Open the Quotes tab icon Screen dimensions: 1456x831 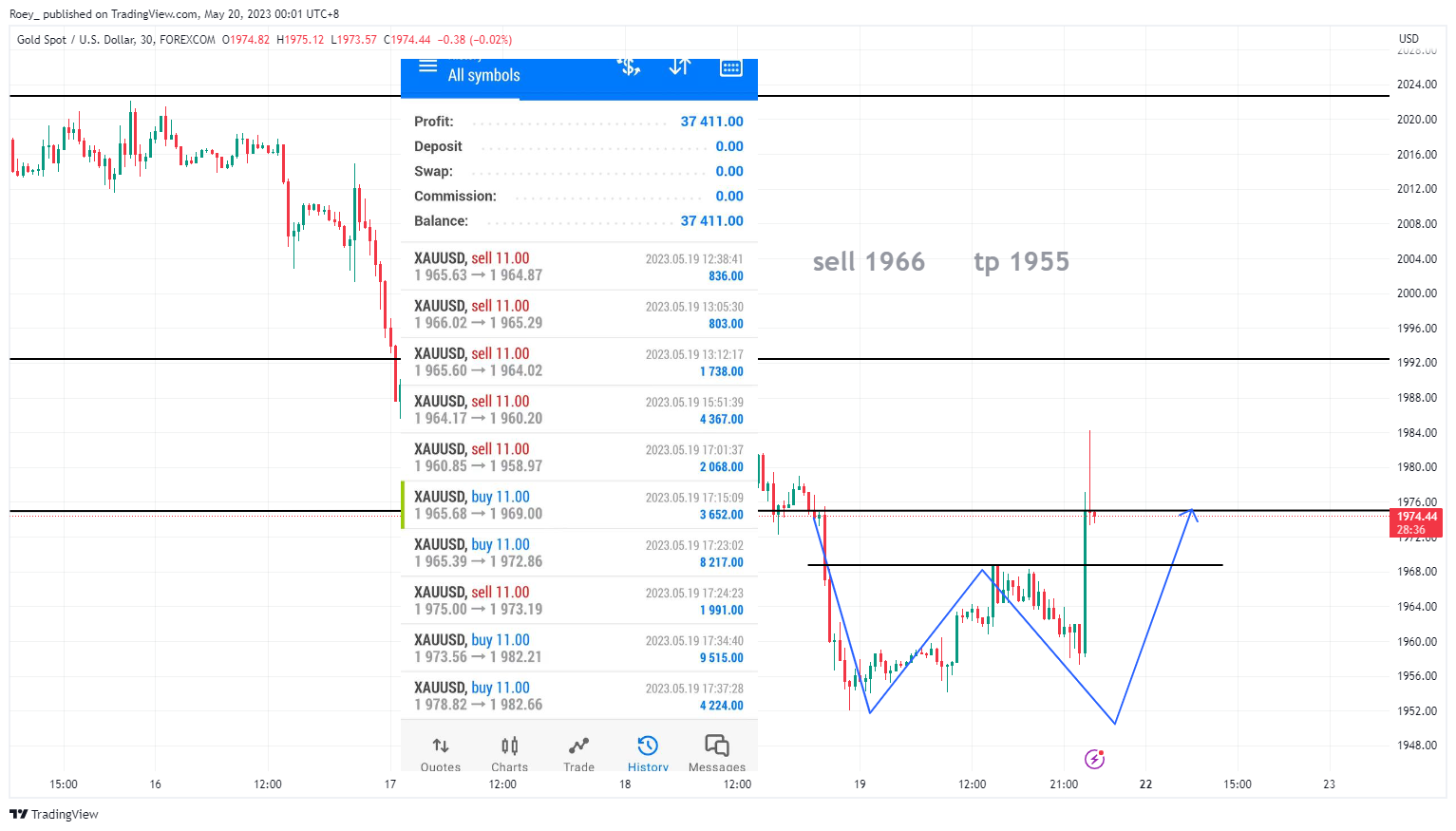[x=441, y=746]
